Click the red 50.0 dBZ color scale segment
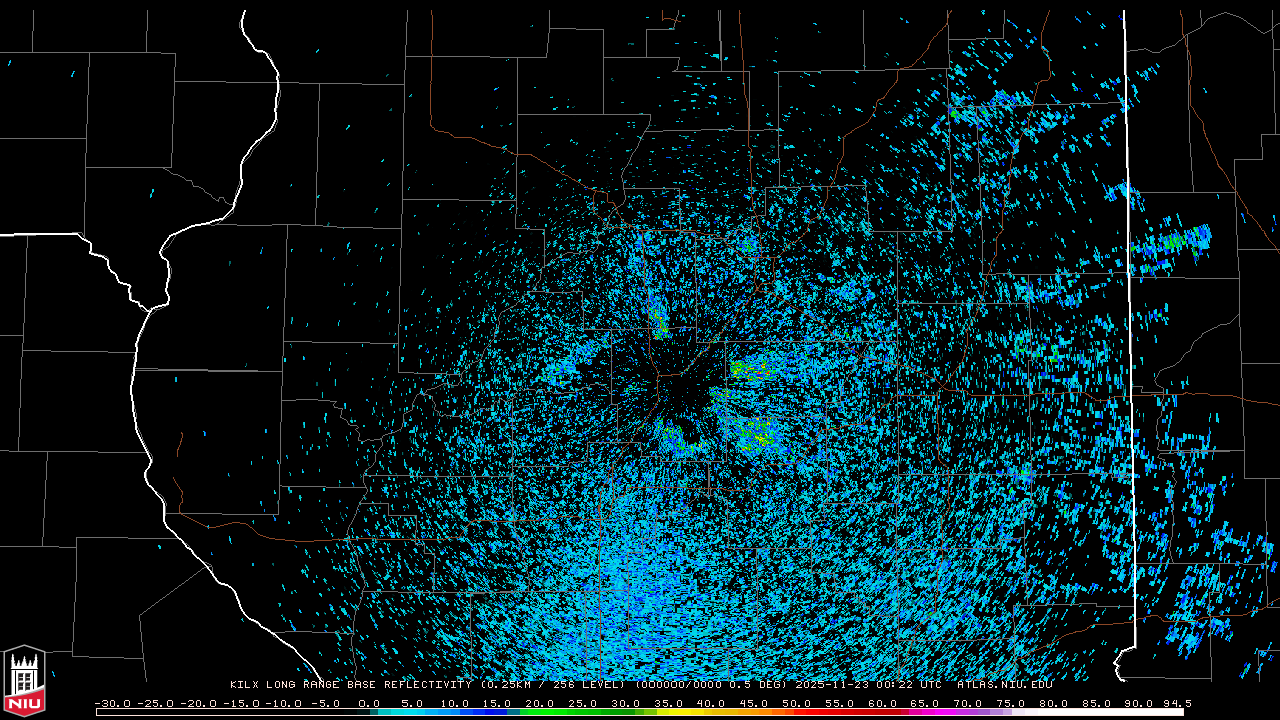The width and height of the screenshot is (1280, 720). 796,712
